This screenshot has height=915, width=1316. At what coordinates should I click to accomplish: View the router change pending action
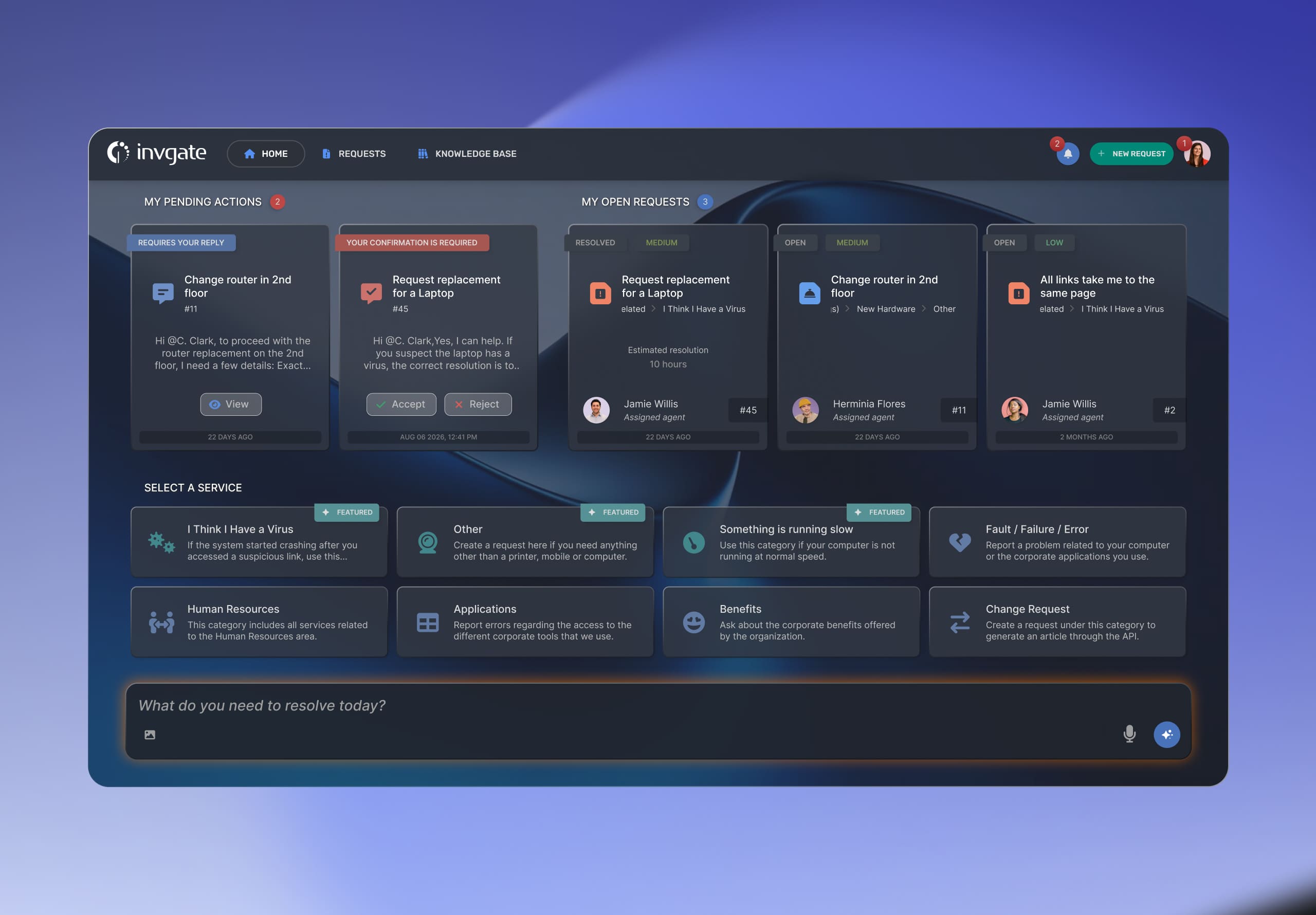click(x=231, y=404)
